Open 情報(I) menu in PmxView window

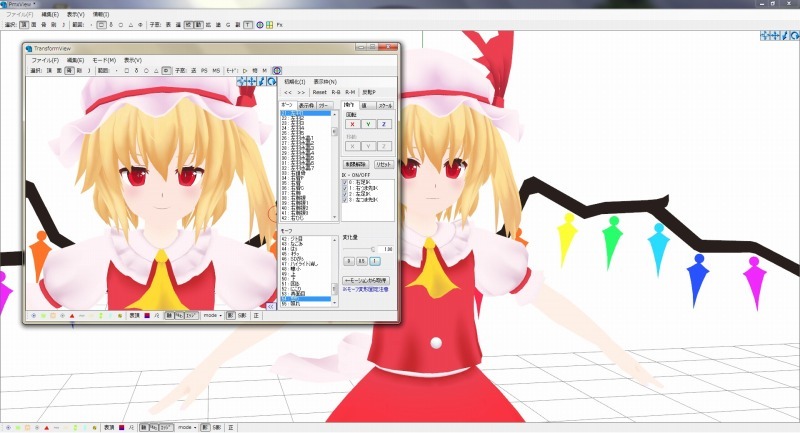[x=101, y=14]
